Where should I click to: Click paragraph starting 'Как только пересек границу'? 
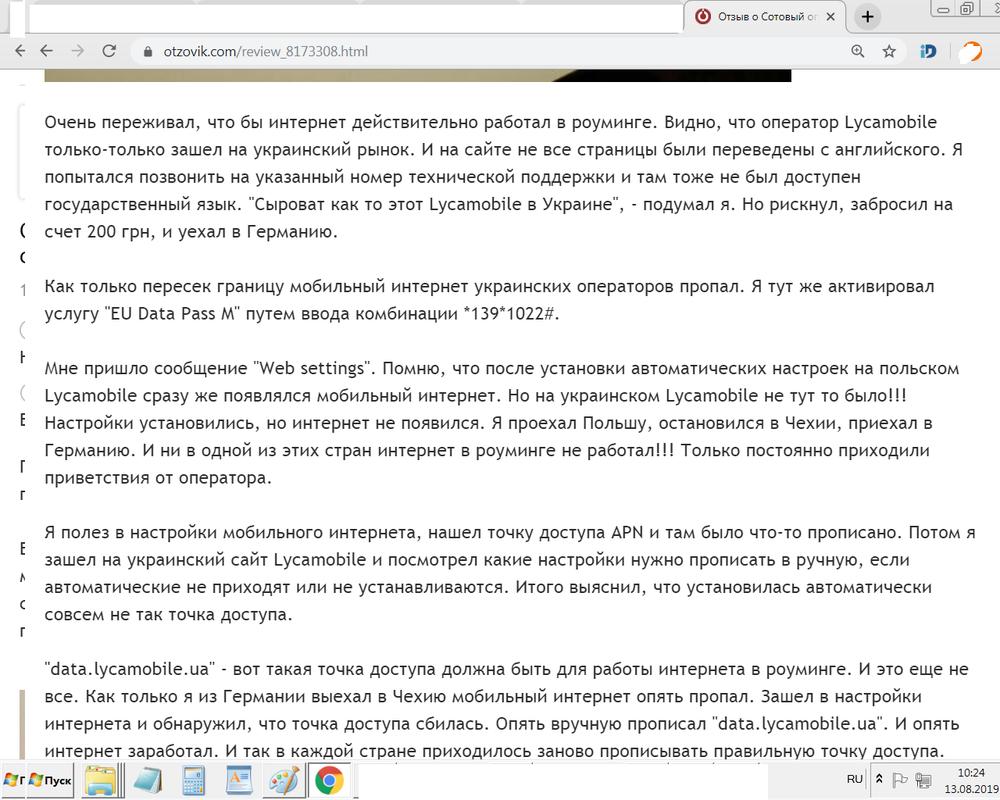tap(489, 300)
